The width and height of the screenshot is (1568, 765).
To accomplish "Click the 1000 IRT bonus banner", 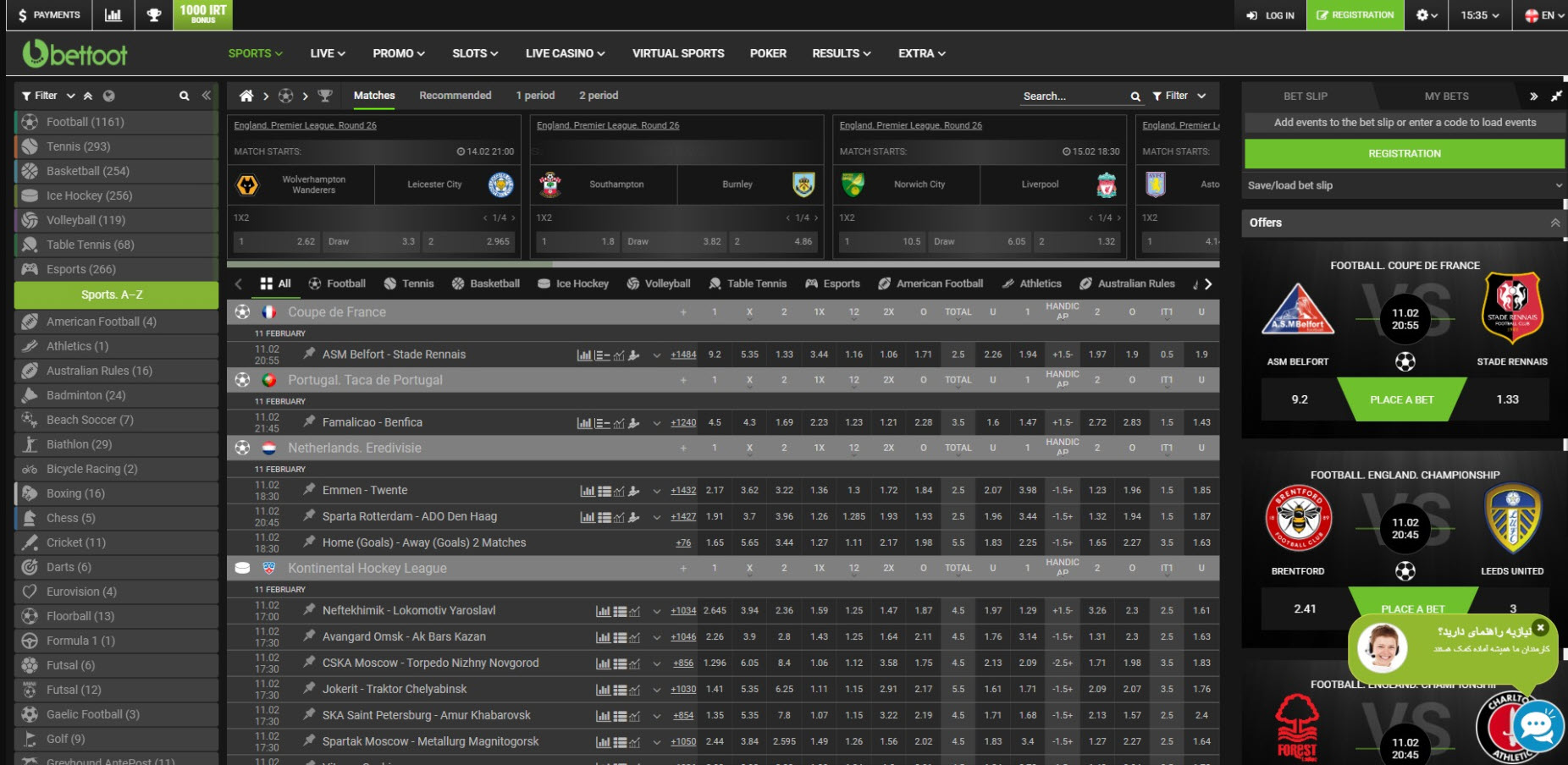I will [203, 14].
